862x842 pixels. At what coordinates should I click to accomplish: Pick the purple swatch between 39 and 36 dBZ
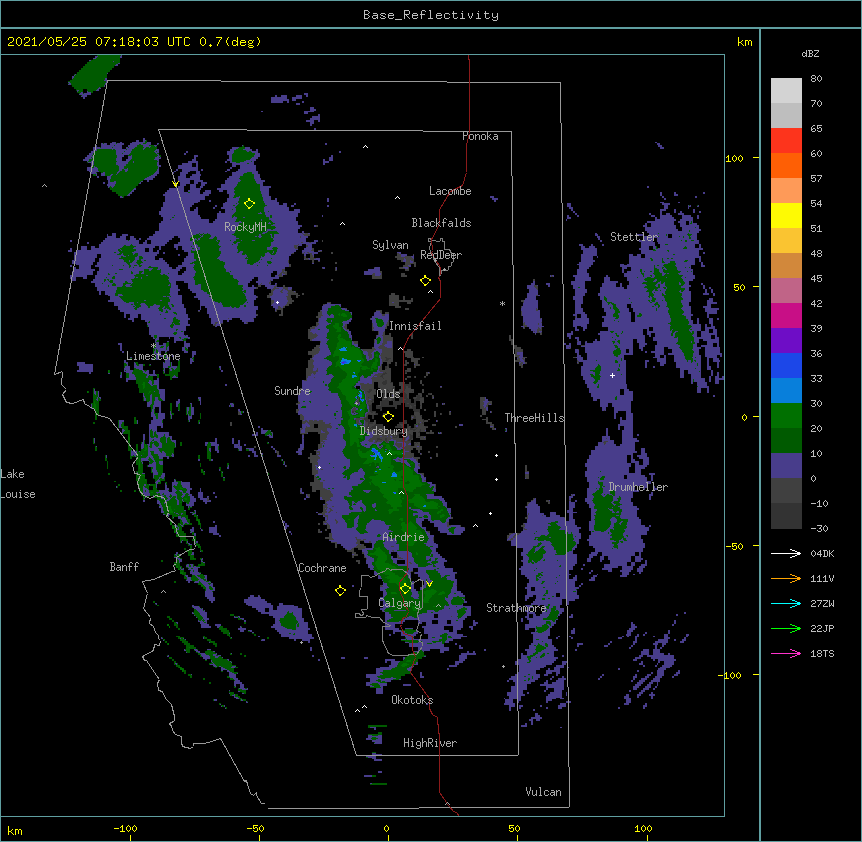(786, 340)
